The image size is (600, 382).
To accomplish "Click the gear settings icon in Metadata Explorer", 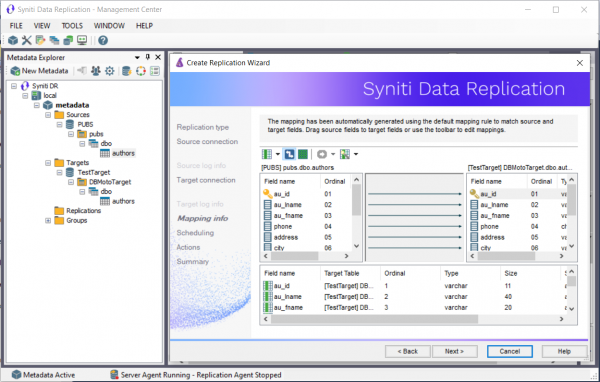I will coord(110,71).
